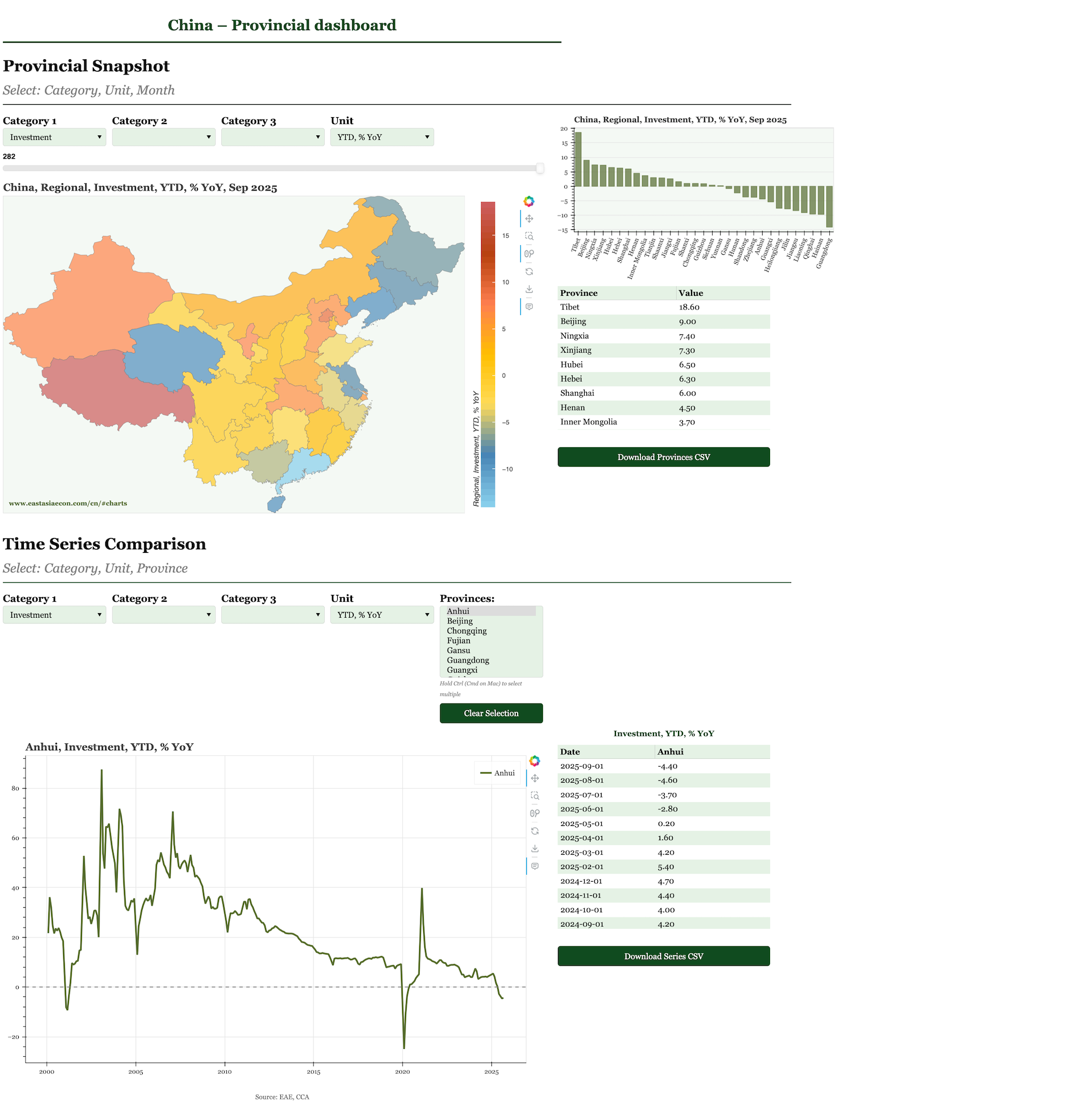Open the eastasiaecon.com charts link on the map
Image resolution: width=1092 pixels, height=1104 pixels.
(x=68, y=503)
